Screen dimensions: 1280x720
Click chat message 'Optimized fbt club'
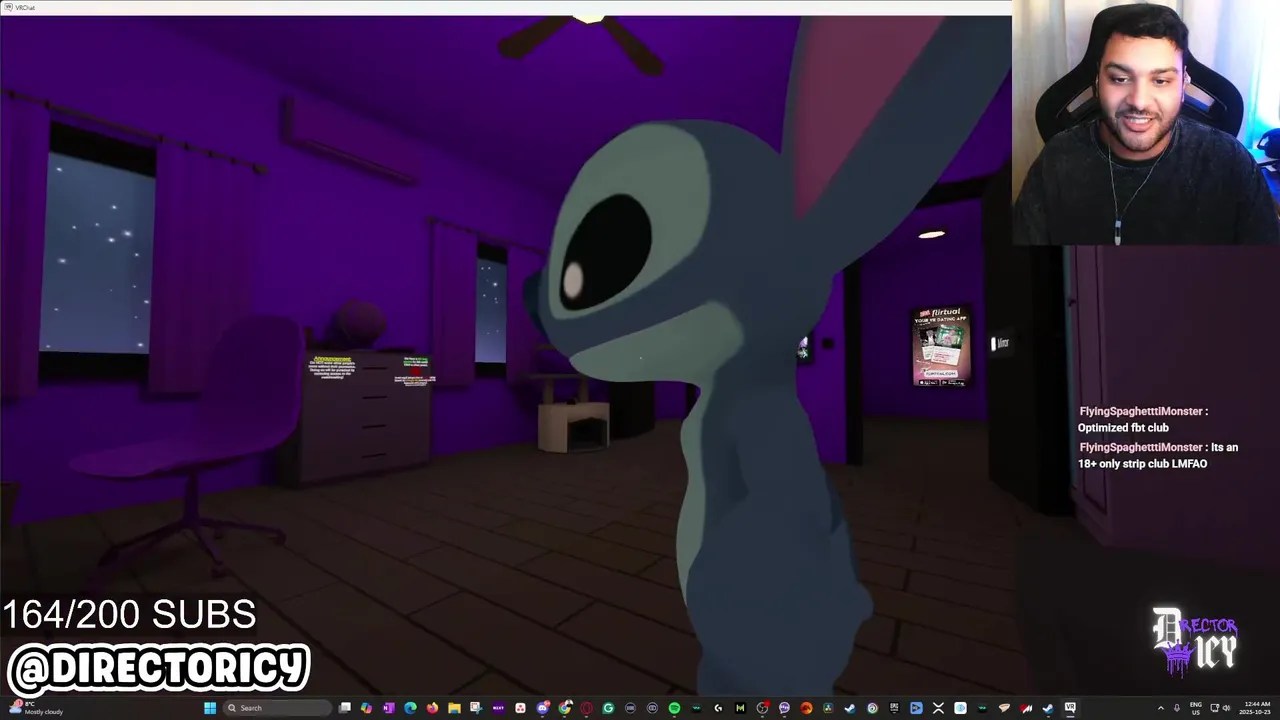[x=1123, y=427]
